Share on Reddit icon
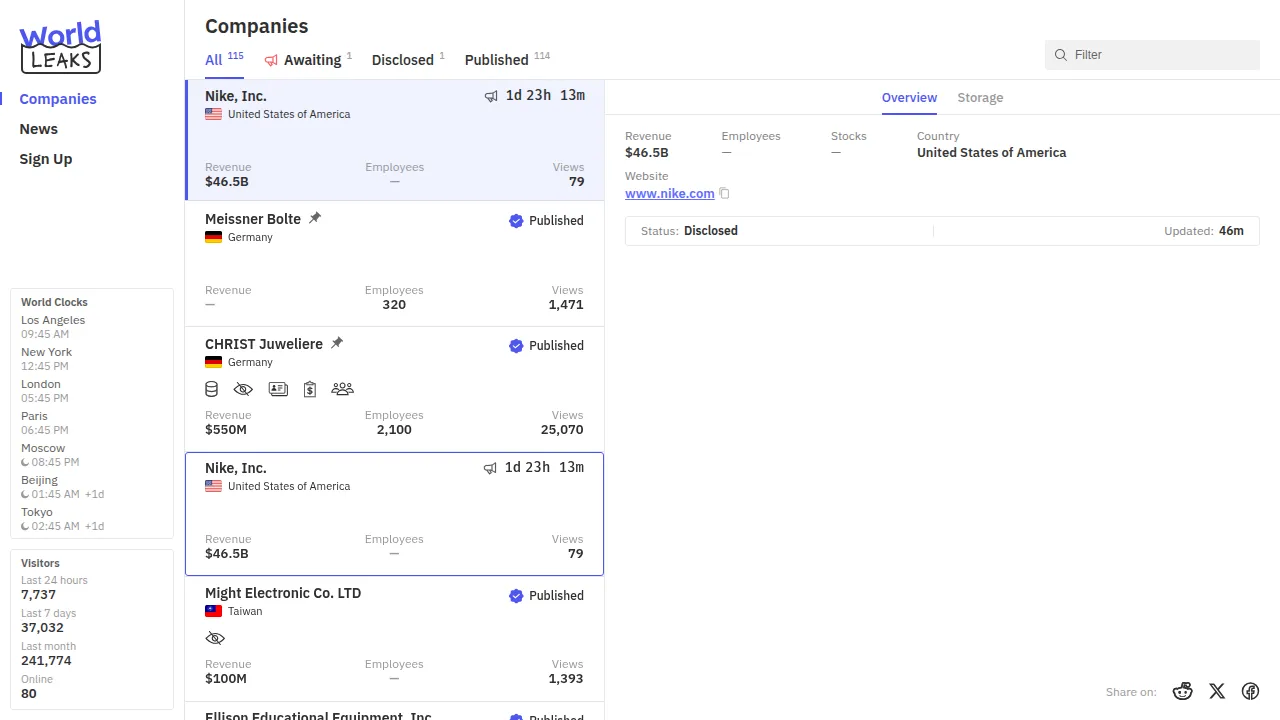1280x720 pixels. 1183,691
